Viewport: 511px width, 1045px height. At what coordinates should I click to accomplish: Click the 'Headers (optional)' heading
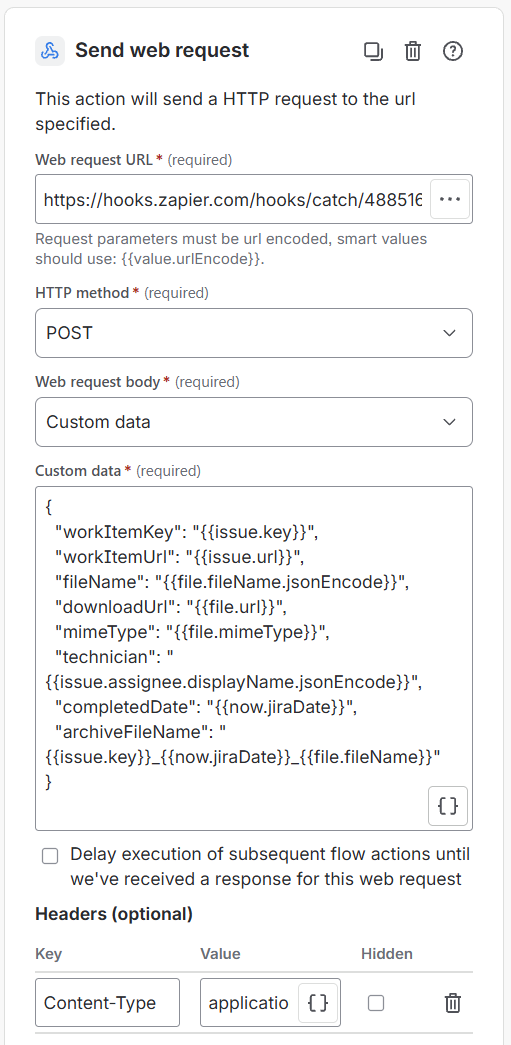coord(114,914)
